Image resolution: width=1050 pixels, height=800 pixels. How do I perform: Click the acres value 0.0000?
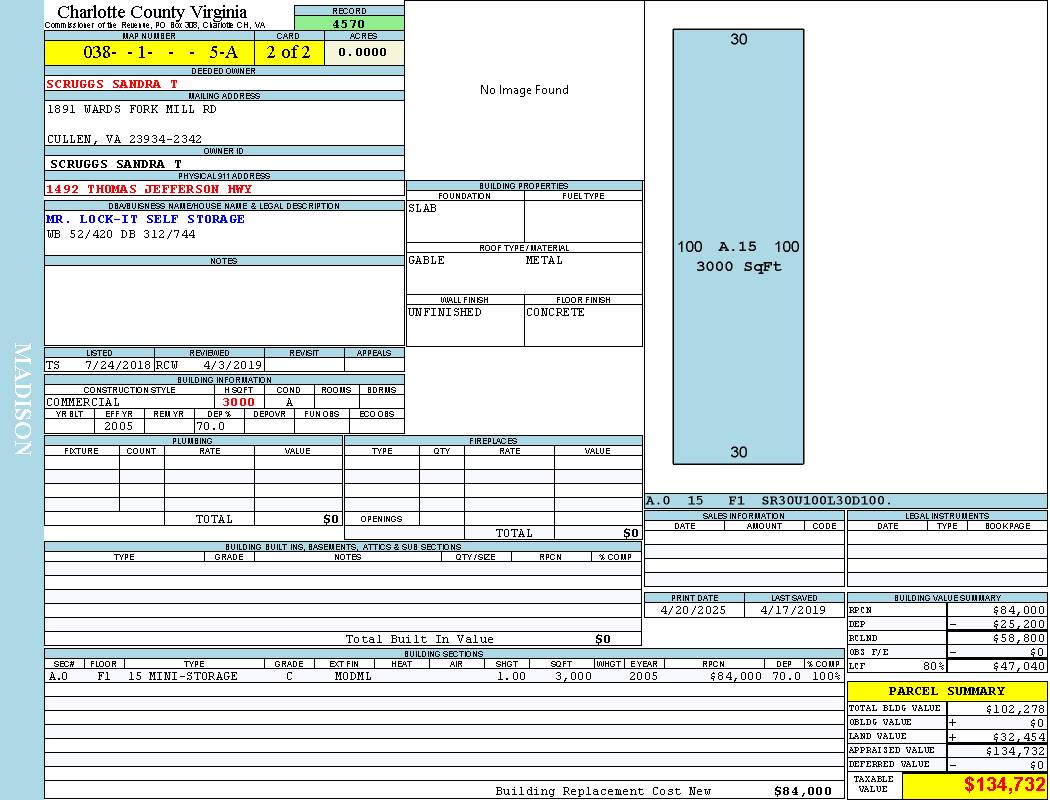tap(362, 52)
